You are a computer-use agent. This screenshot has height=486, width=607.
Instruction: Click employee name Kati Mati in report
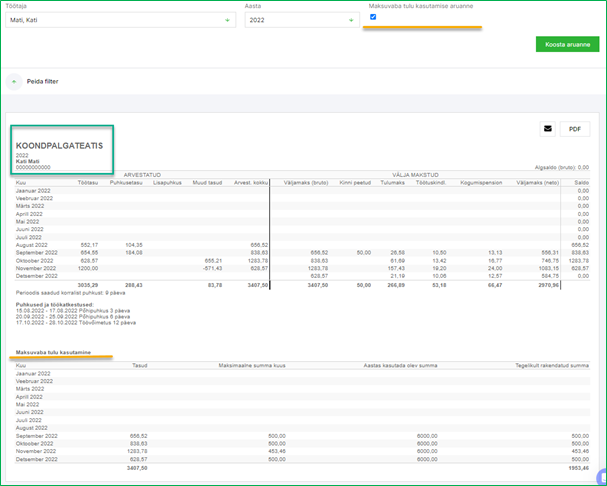[27, 161]
